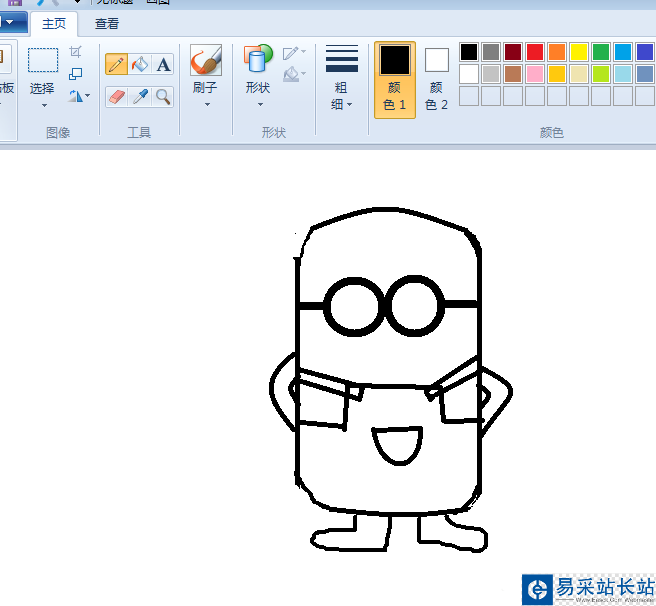Screen dimensions: 656x606
Task: Pick the brown color swatch
Action: pyautogui.click(x=513, y=74)
